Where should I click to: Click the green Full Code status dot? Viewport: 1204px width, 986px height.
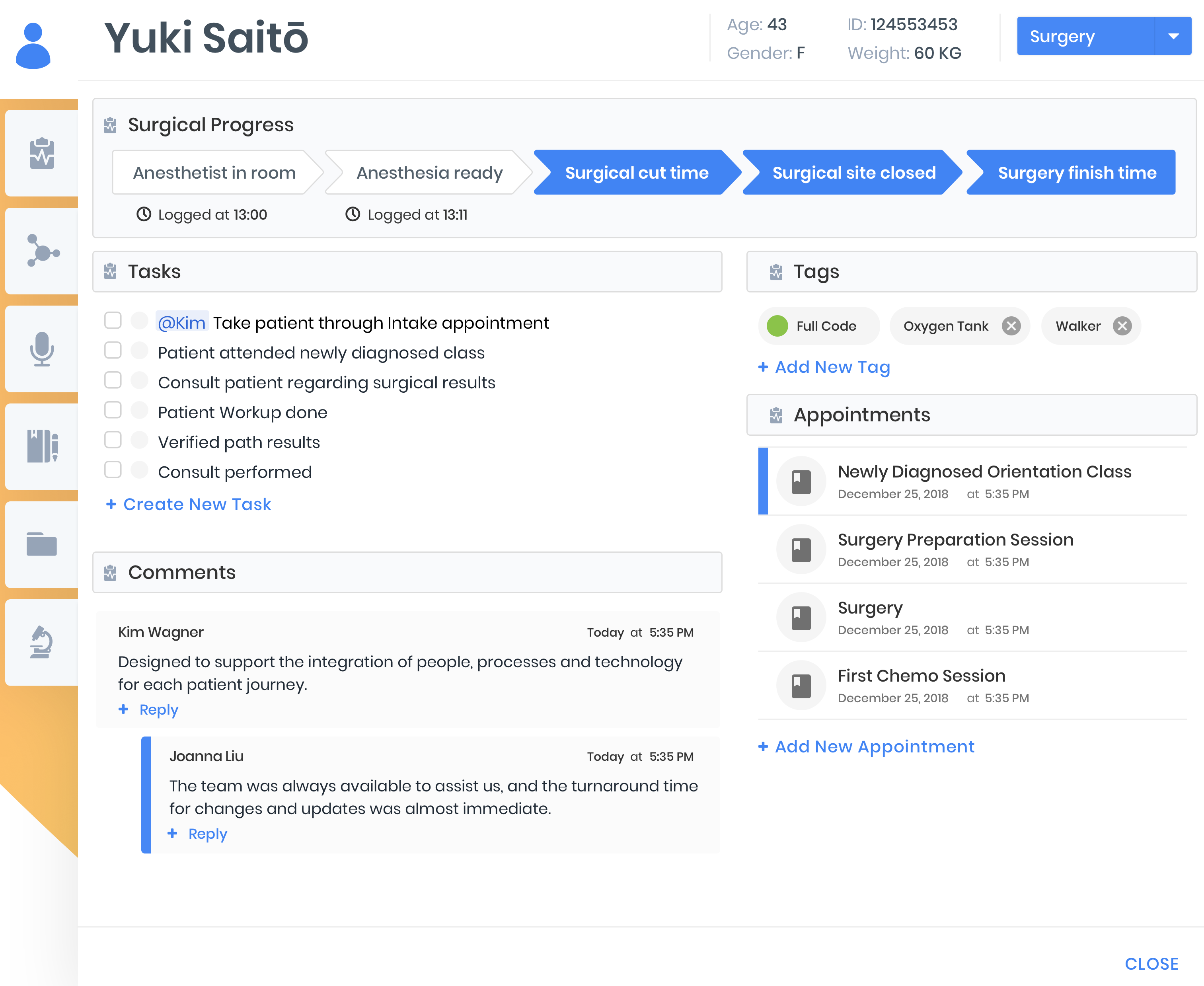[x=777, y=326]
